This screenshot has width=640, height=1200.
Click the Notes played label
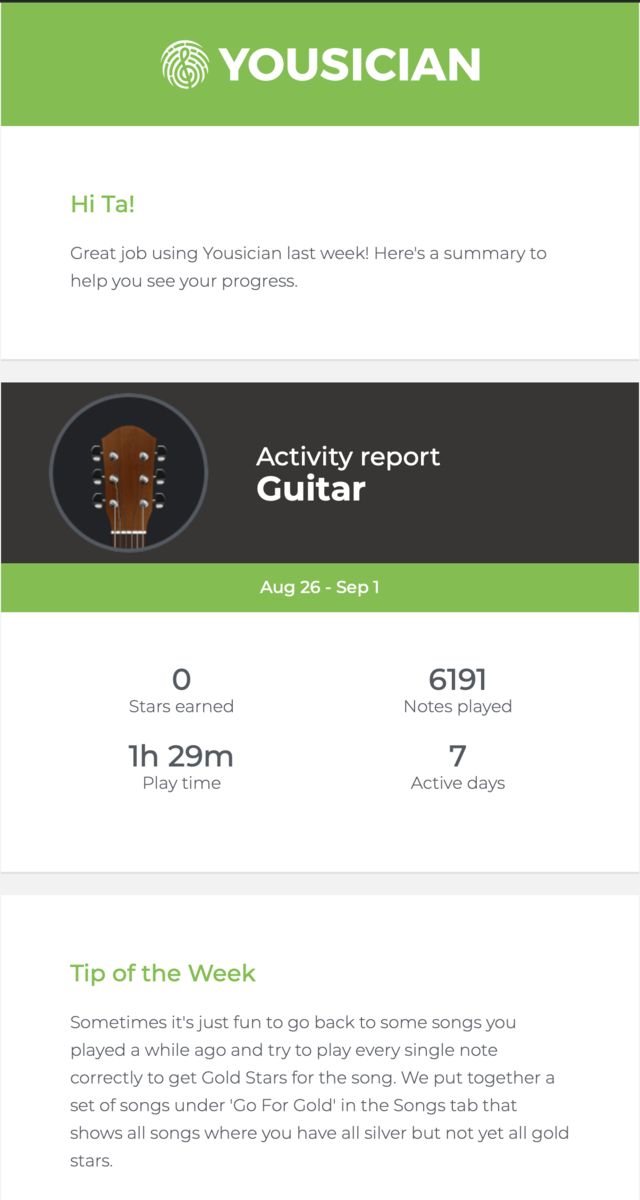point(458,706)
